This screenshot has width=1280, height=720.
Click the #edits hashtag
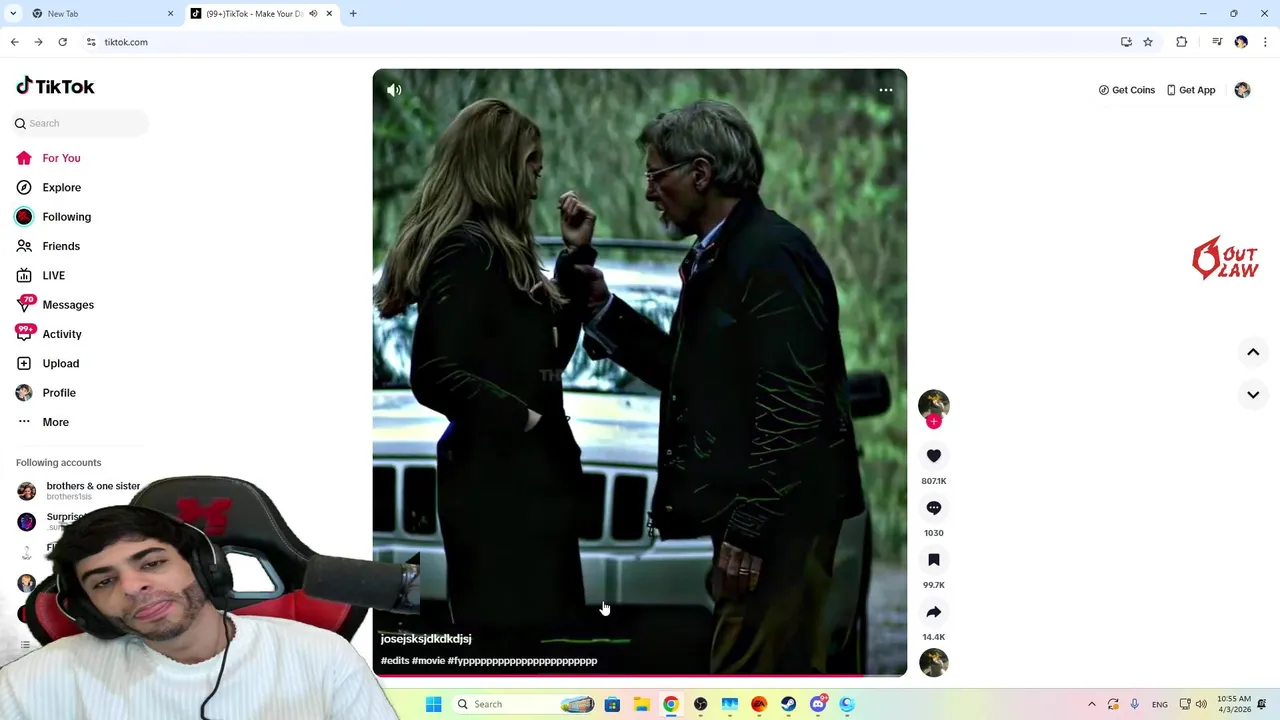(395, 661)
